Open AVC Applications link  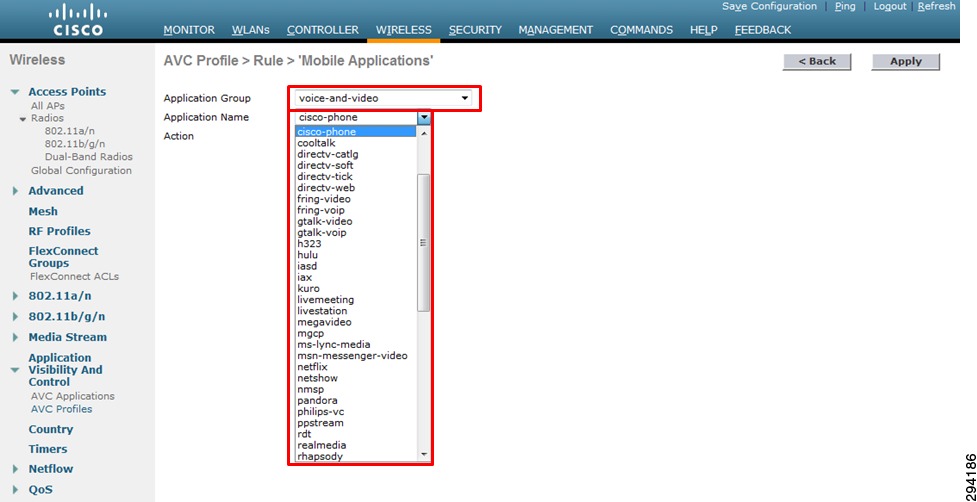(72, 396)
